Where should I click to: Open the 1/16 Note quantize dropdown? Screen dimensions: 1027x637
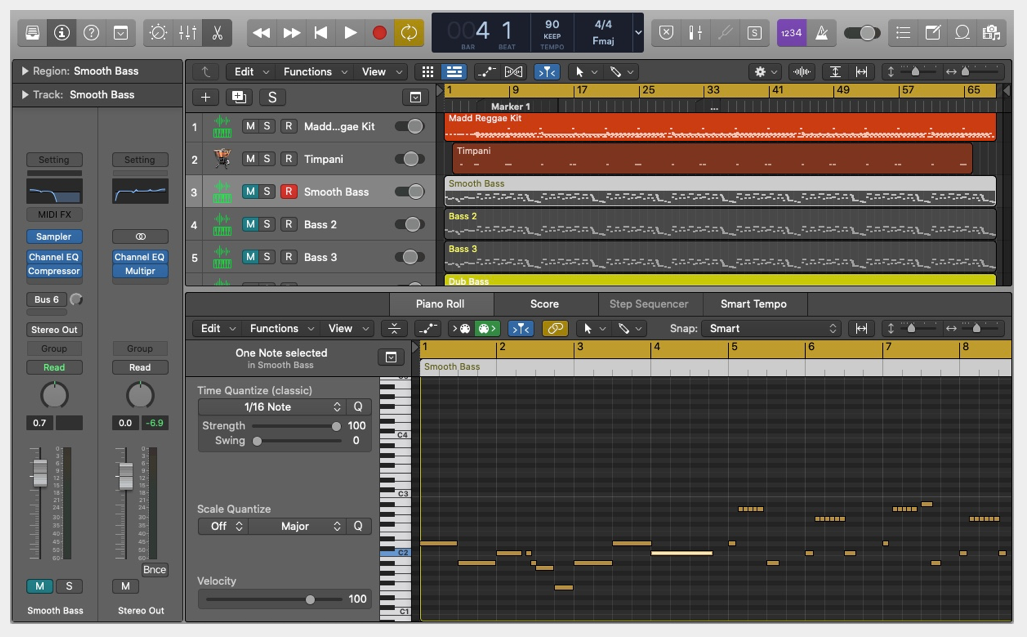(x=272, y=407)
